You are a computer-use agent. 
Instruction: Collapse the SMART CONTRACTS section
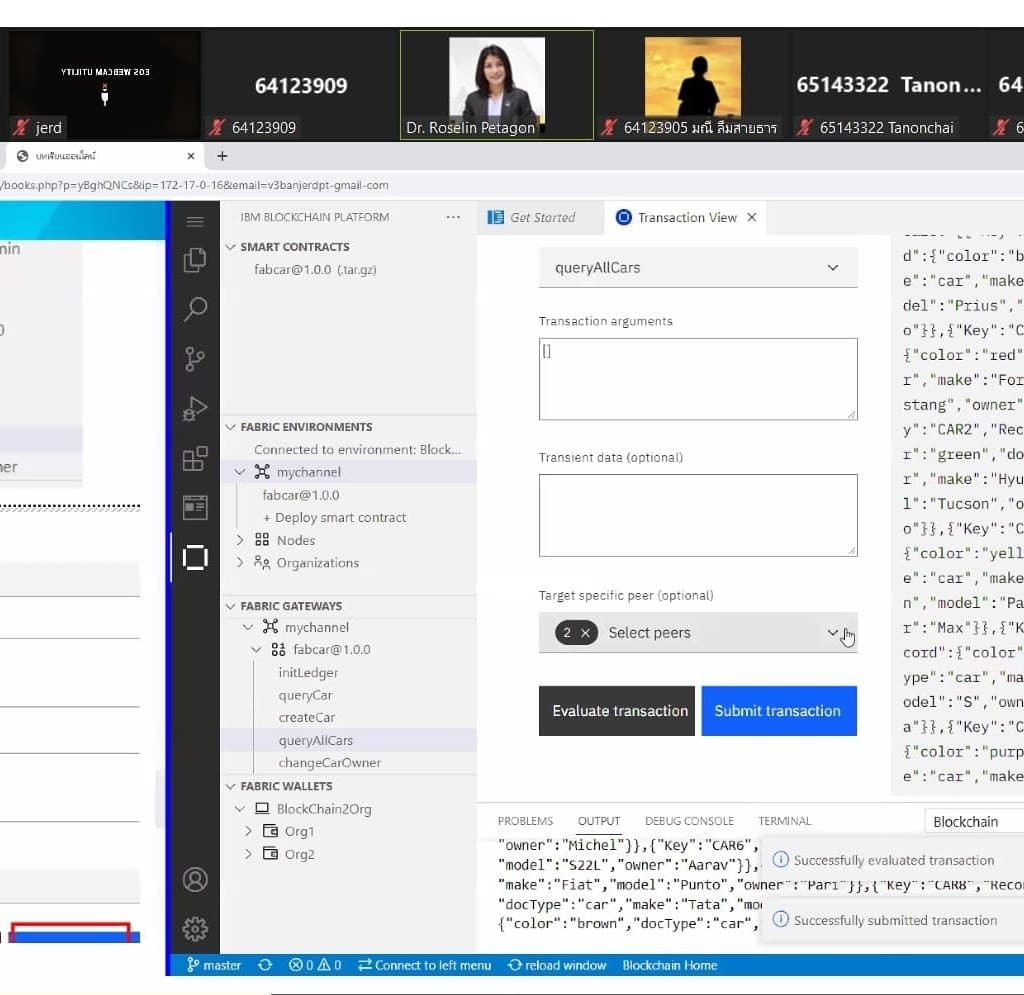click(x=230, y=247)
